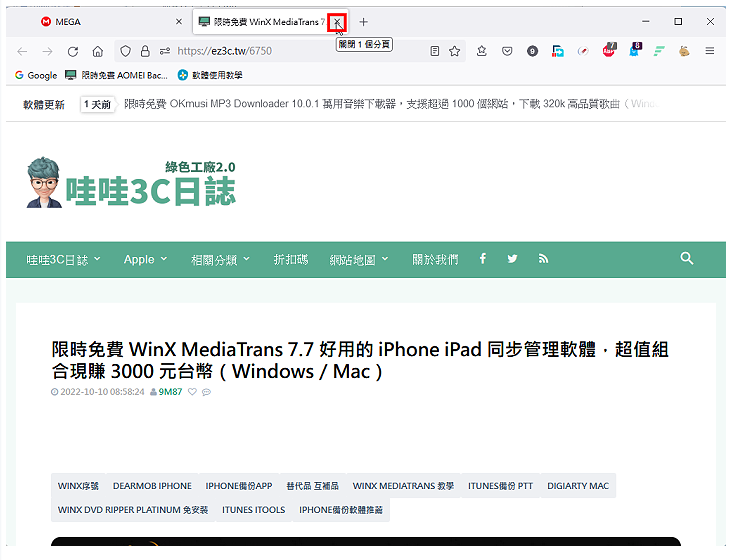Open the 折扣碼 menu item
The image size is (731, 560).
point(291,260)
